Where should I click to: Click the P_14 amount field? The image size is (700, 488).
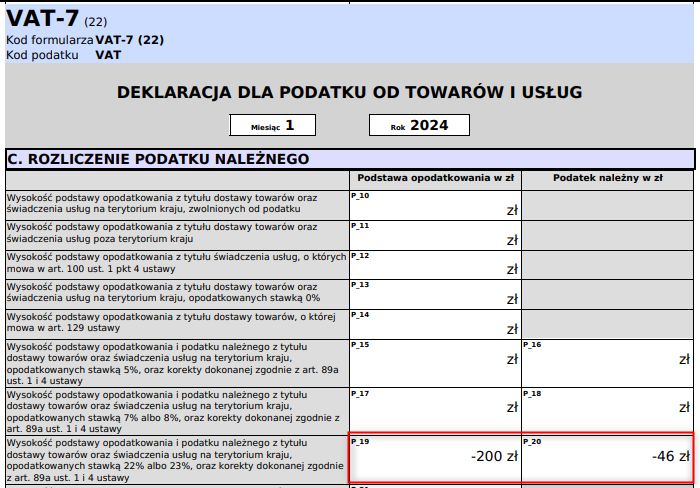coord(434,323)
